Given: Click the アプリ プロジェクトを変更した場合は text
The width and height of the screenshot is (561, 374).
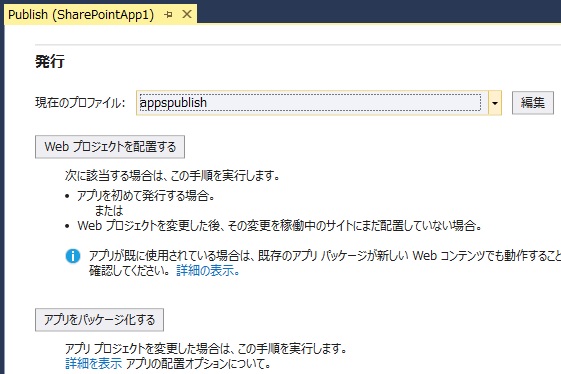Looking at the screenshot, I should click(206, 348).
